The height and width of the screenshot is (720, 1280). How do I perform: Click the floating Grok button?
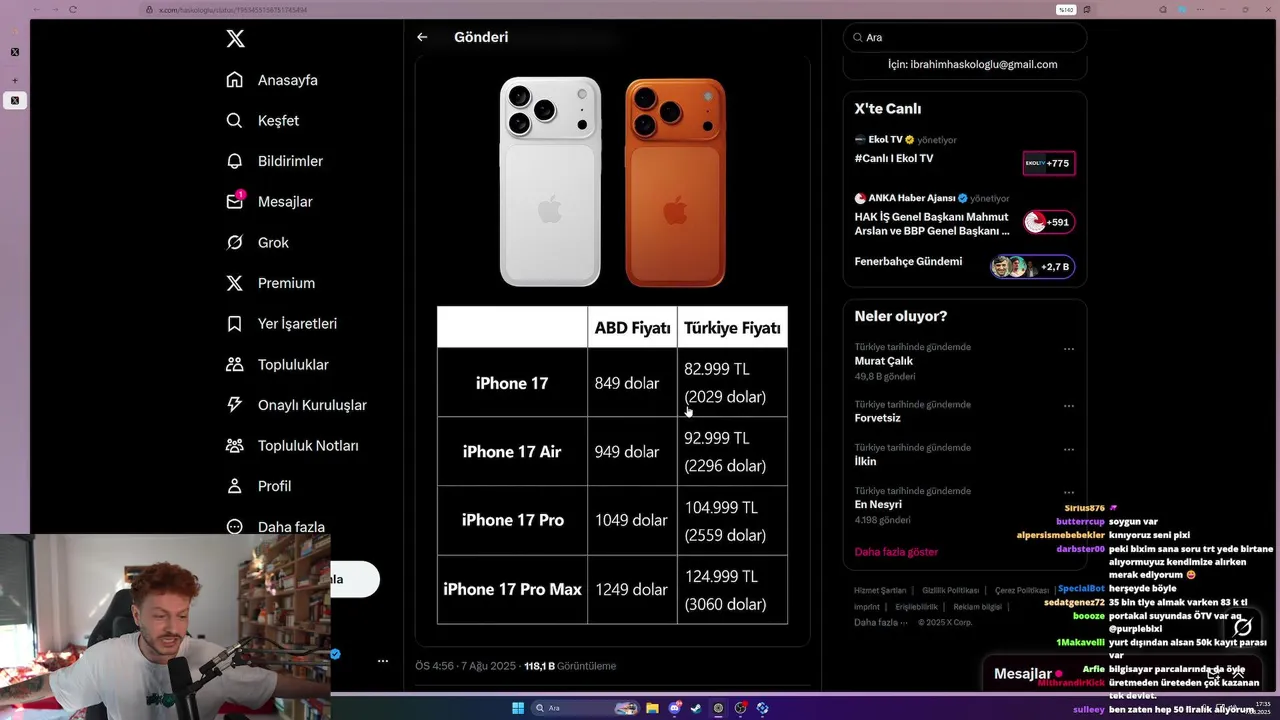pyautogui.click(x=1243, y=628)
